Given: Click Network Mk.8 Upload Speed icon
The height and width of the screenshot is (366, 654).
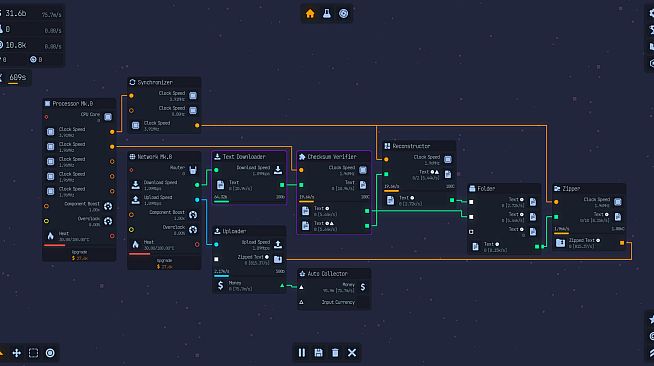Looking at the screenshot, I should tap(136, 200).
